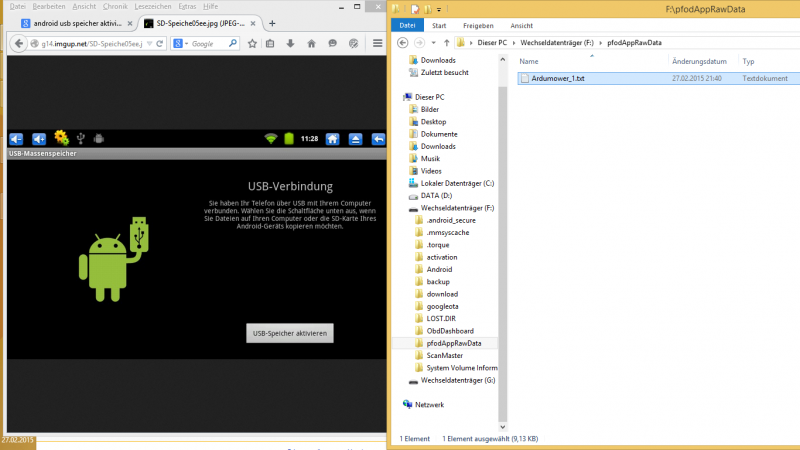The image size is (800, 450).
Task: Open Bearbeiten menu in Firefox
Action: [49, 6]
